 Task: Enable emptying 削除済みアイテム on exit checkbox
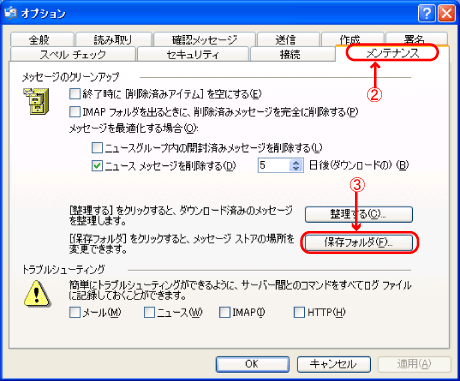pyautogui.click(x=75, y=94)
